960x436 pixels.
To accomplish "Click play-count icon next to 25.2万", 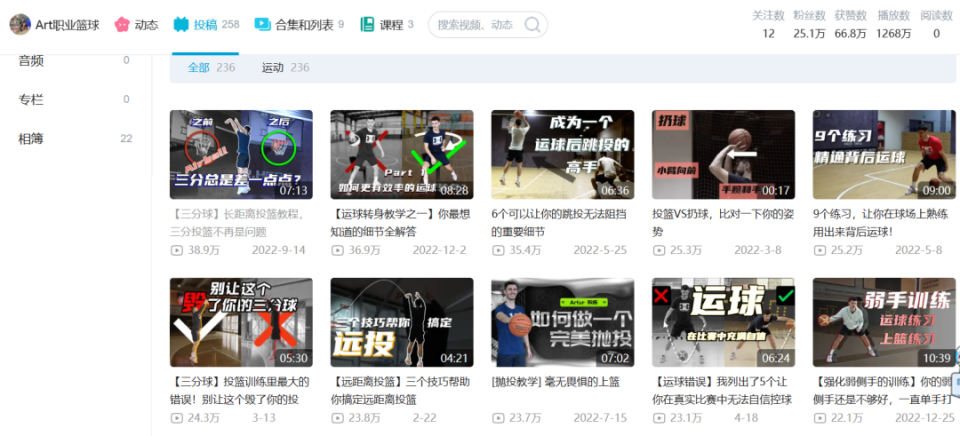I will (x=819, y=250).
